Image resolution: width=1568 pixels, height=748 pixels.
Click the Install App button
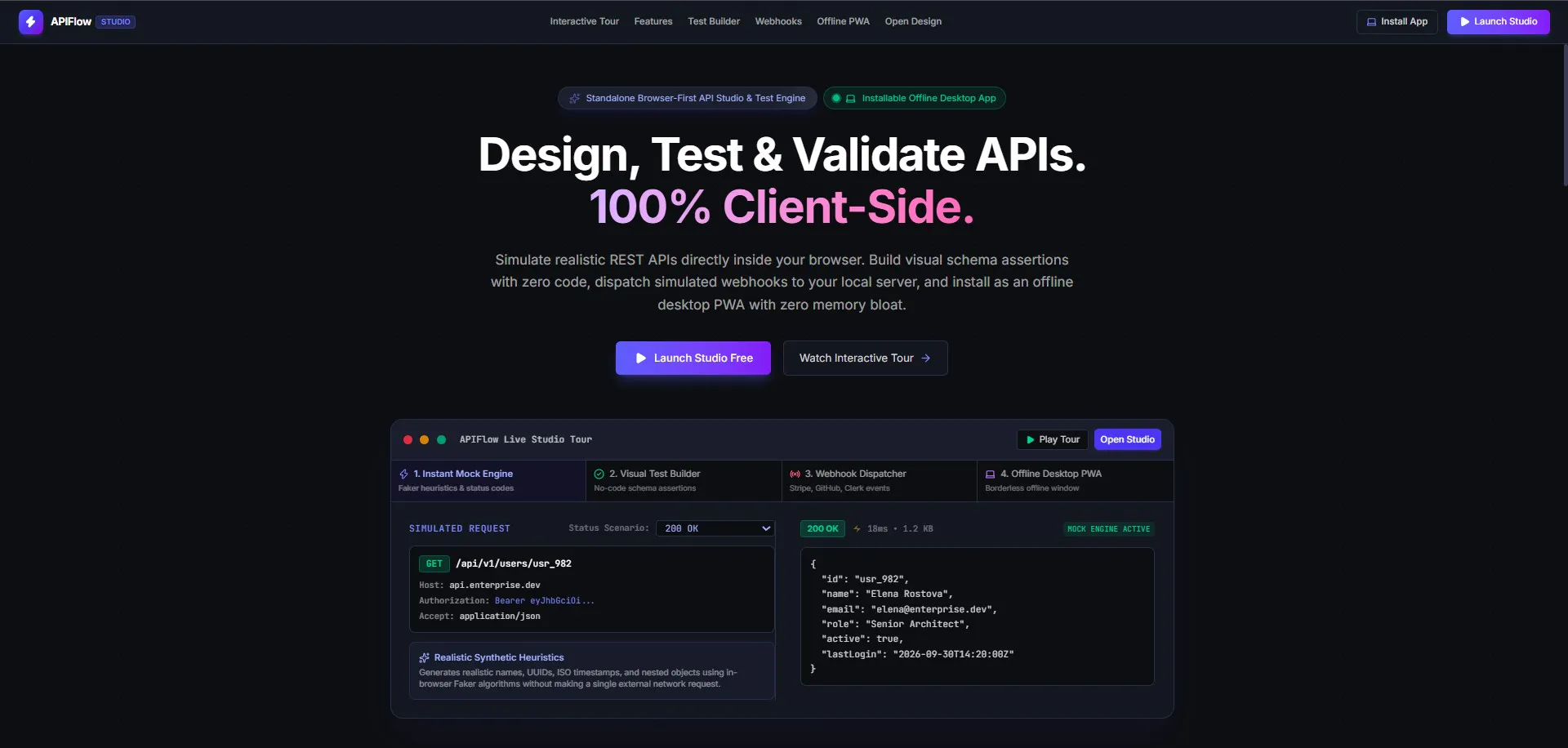1396,22
